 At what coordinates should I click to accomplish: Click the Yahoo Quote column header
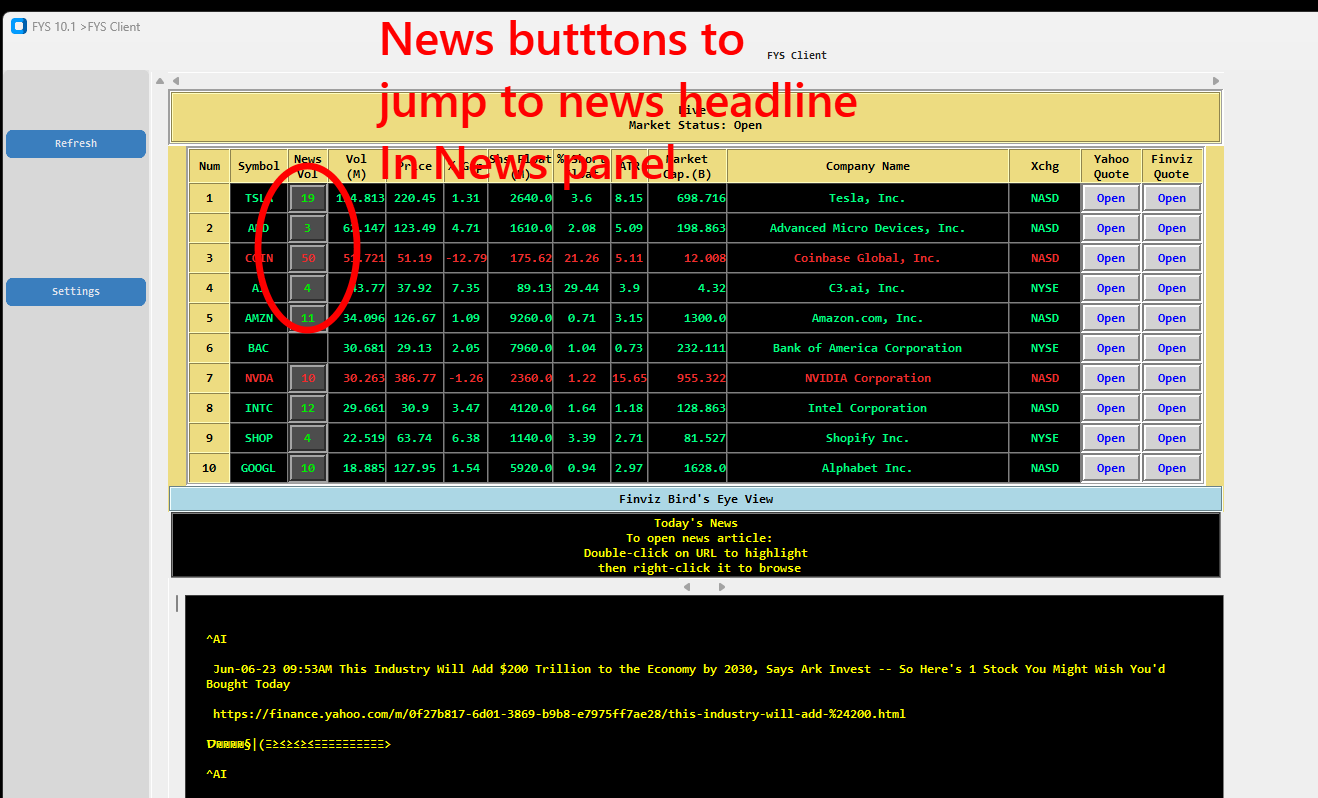tap(1111, 166)
